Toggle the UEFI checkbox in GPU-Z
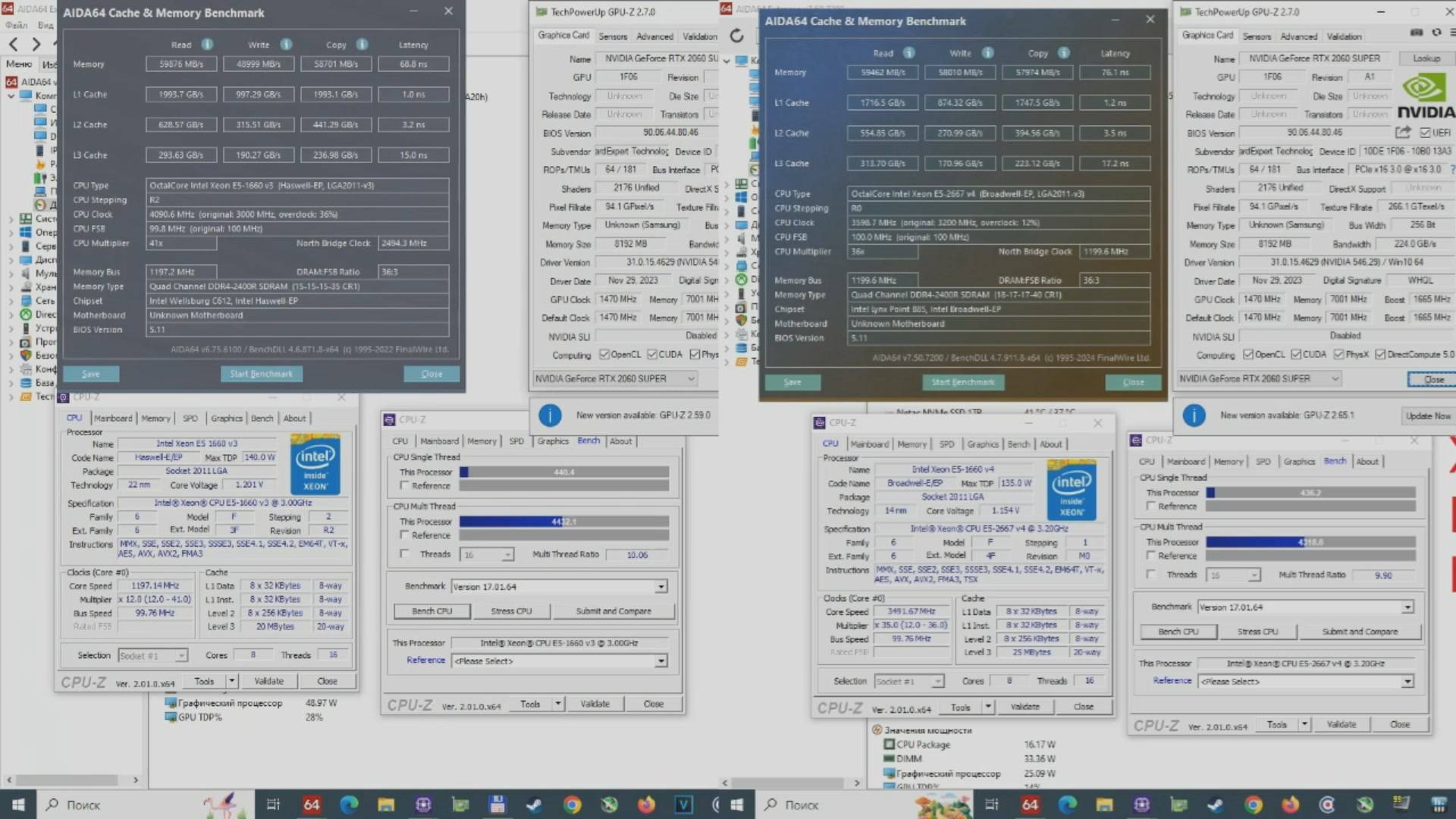 click(x=1425, y=133)
